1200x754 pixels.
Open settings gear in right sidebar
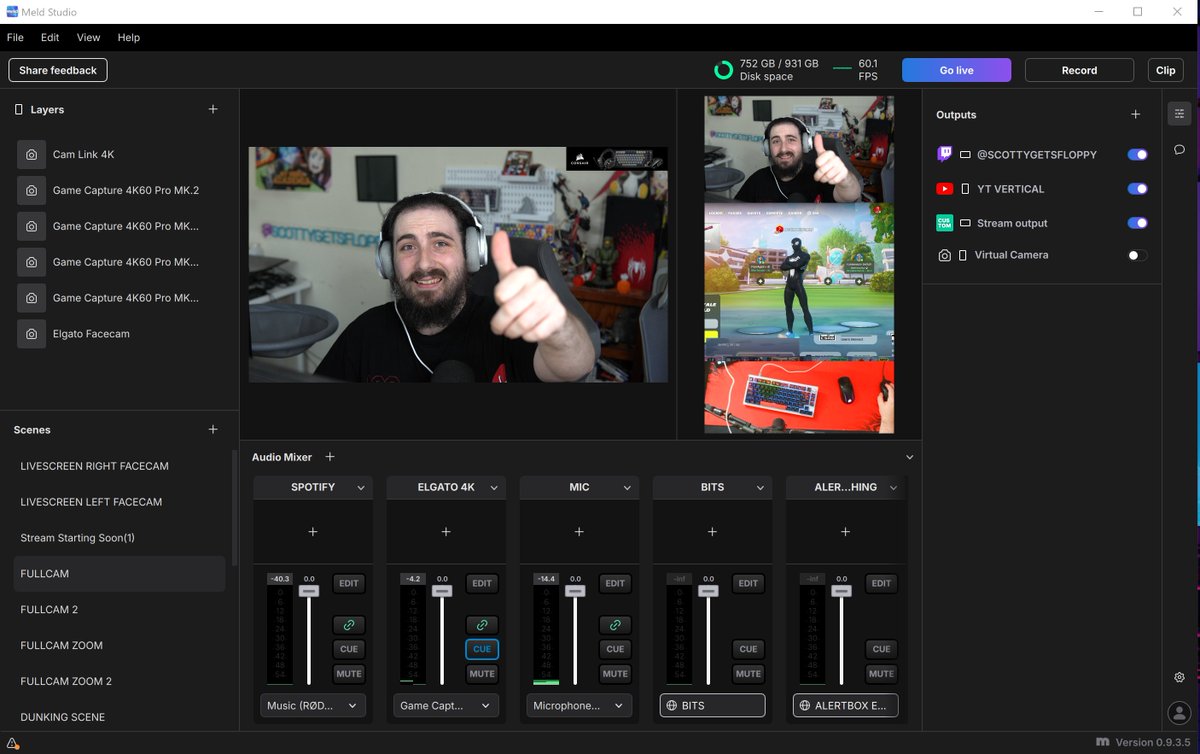click(1179, 677)
